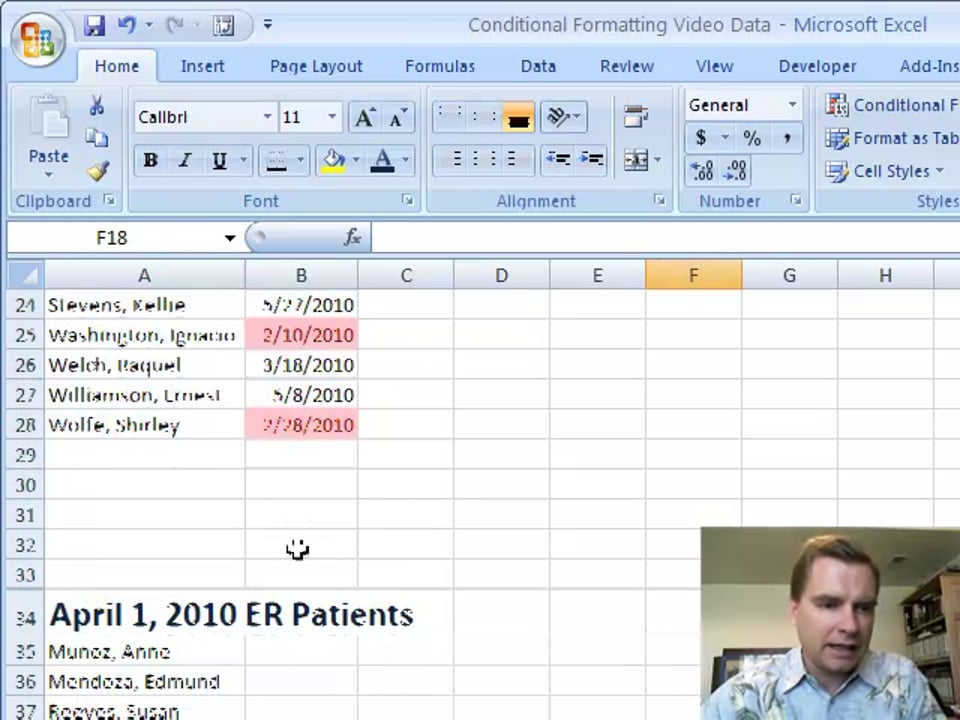Select all cells with corner button

pos(25,275)
